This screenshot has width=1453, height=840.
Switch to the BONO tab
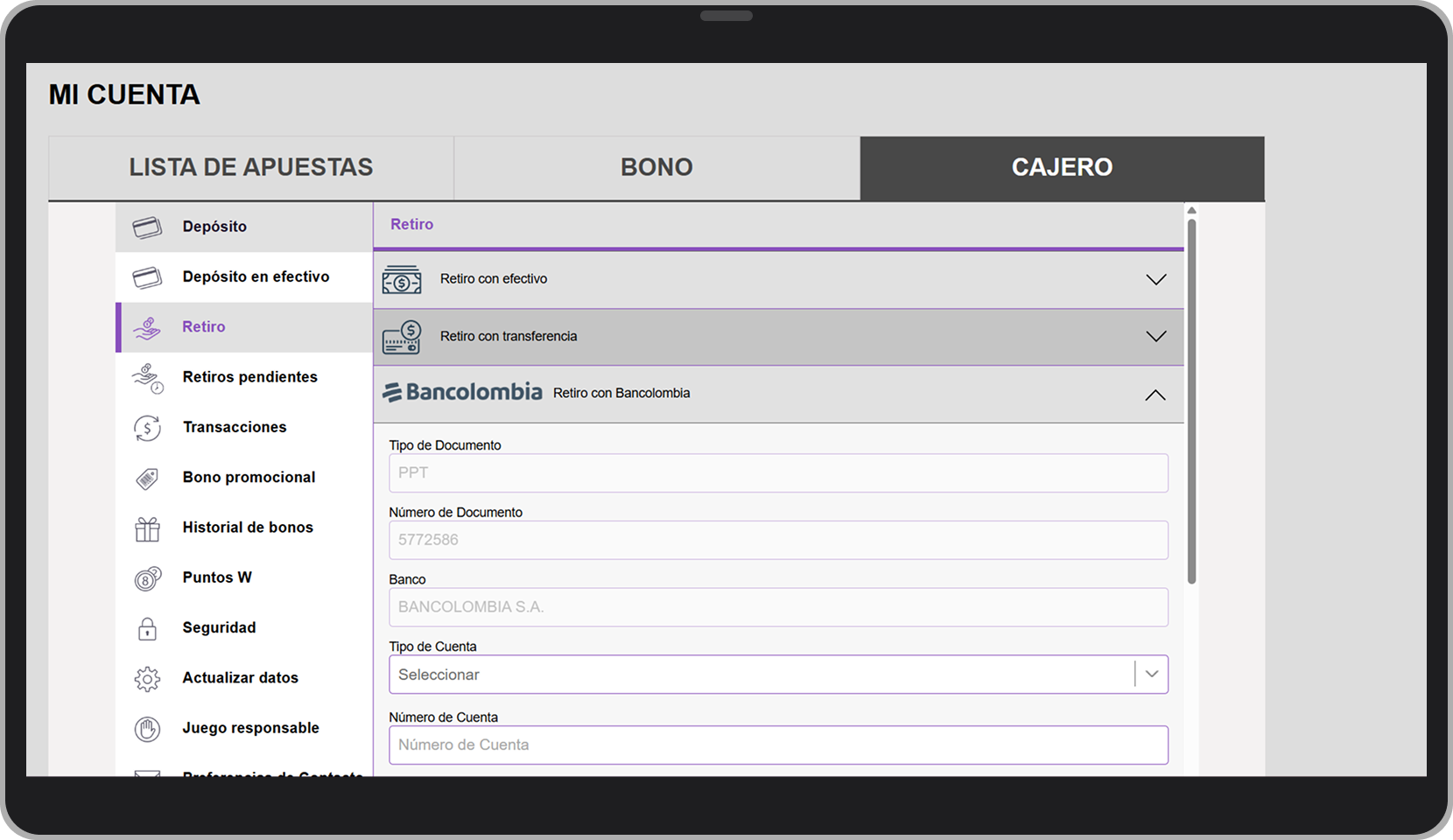(x=656, y=167)
